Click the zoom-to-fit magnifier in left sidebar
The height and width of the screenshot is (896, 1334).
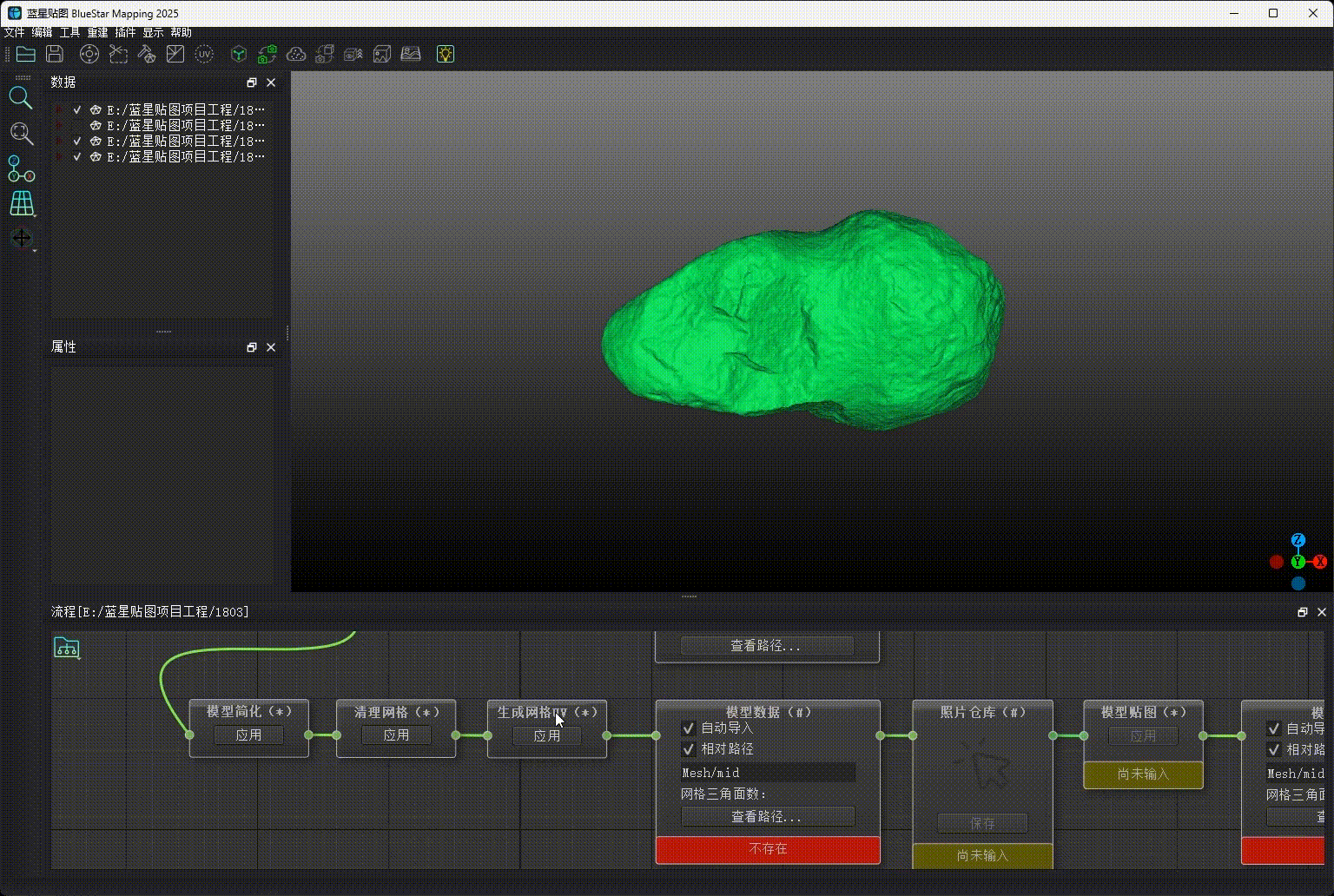[x=21, y=133]
